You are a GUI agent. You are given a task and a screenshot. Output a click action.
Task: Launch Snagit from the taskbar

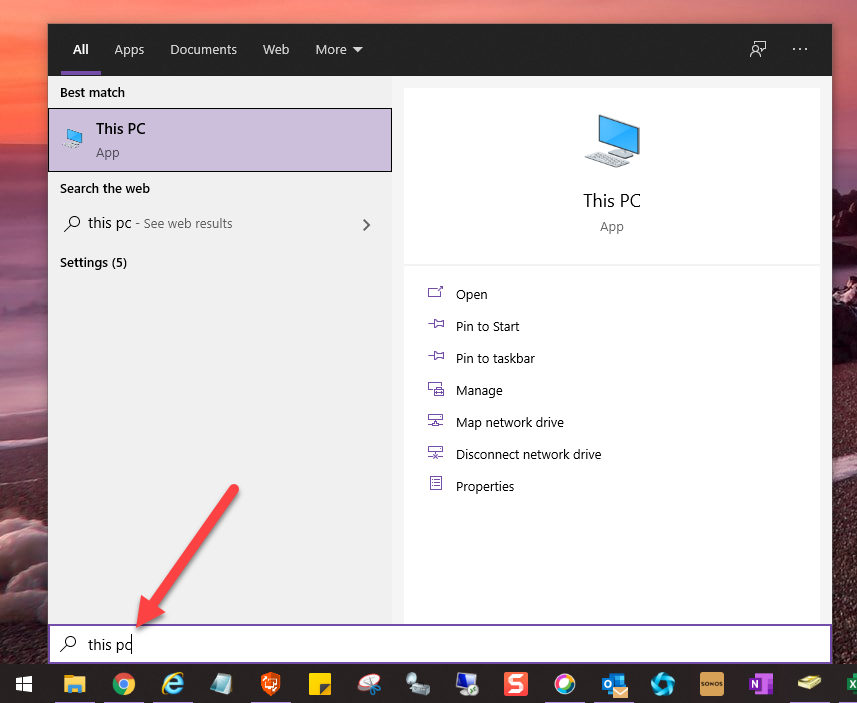(516, 684)
